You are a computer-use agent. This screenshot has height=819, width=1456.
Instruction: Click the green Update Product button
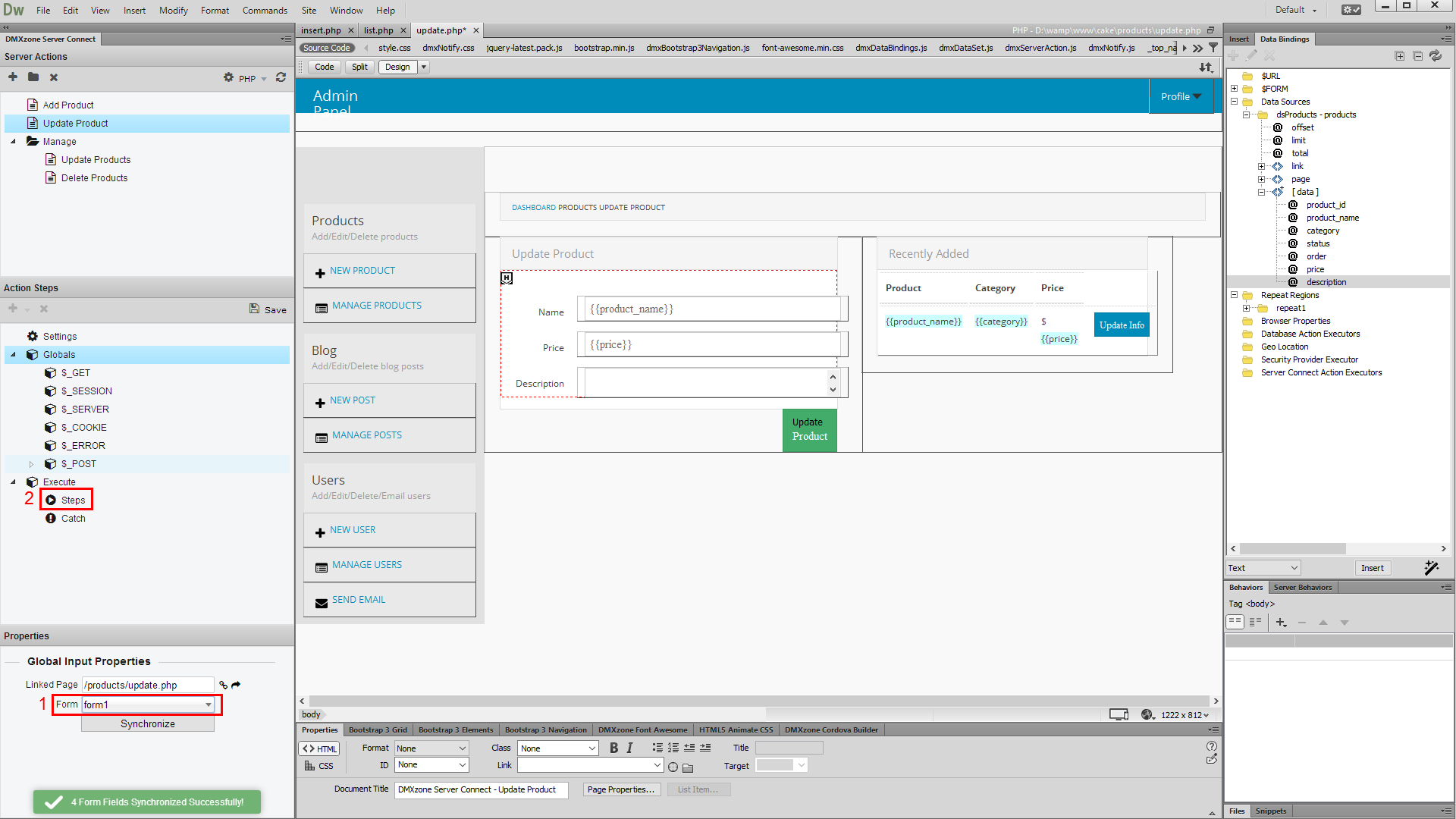click(x=809, y=430)
